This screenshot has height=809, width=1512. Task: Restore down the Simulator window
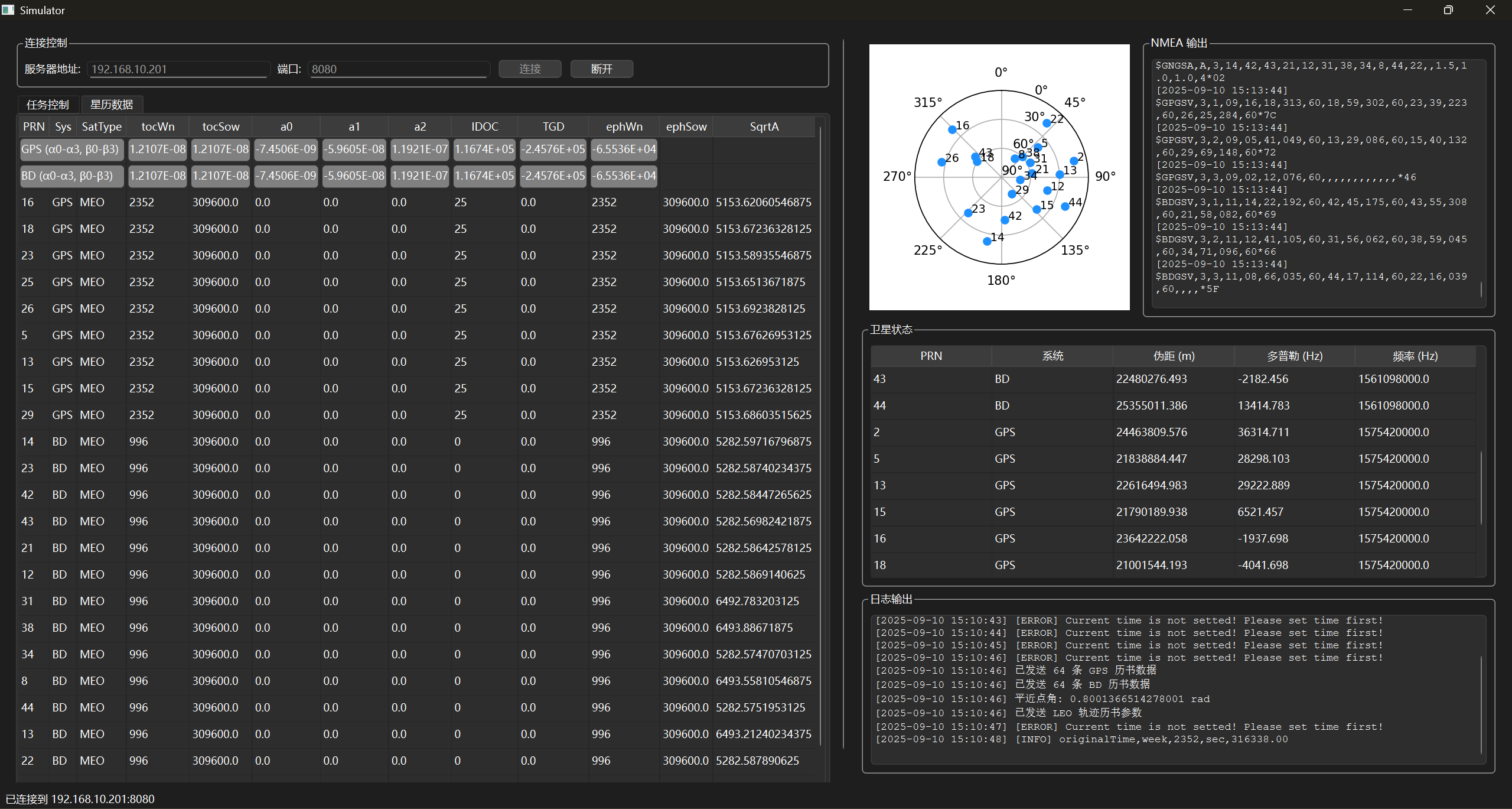(x=1448, y=10)
